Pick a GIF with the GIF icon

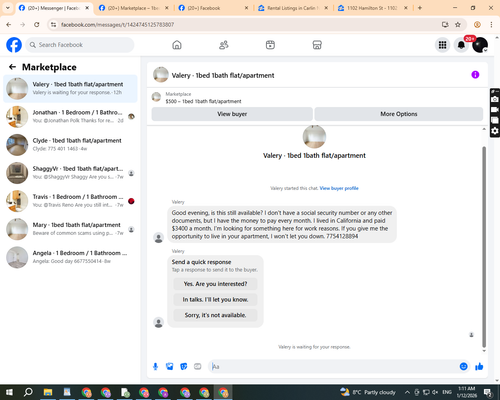pyautogui.click(x=198, y=367)
